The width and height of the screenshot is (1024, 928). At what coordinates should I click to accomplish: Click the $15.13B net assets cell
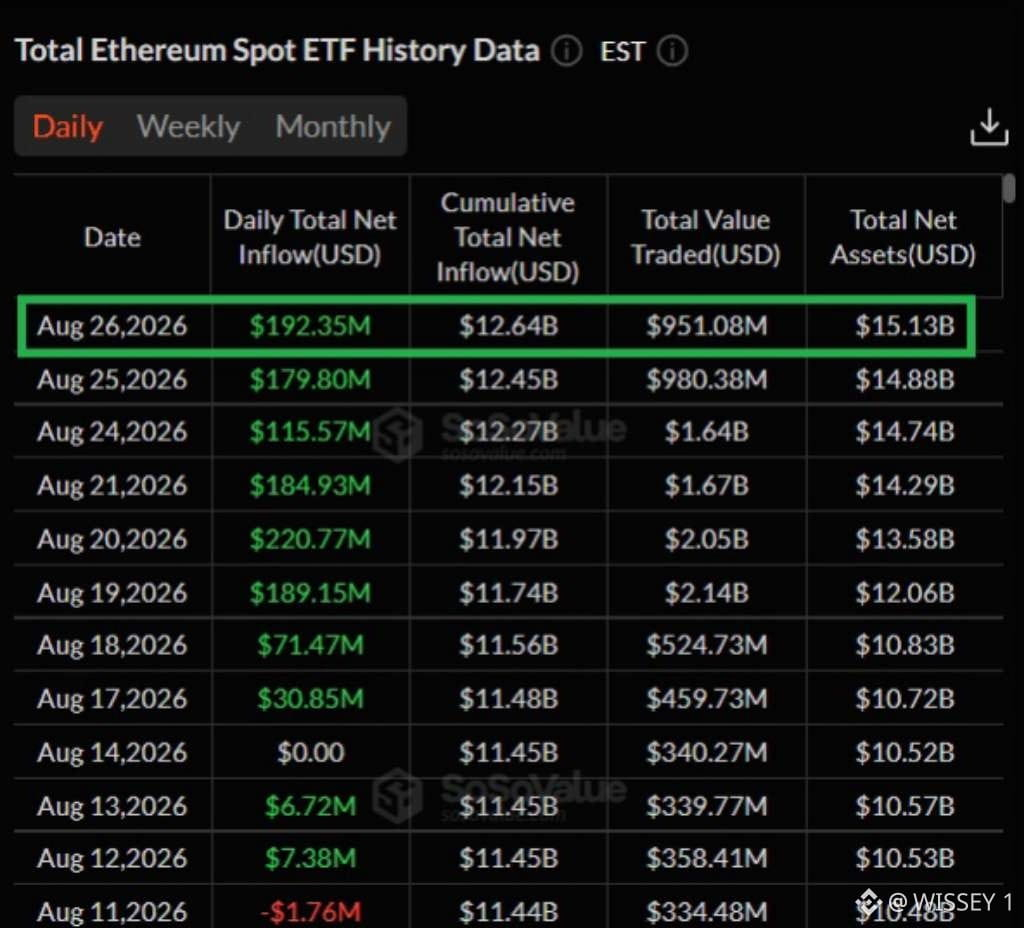point(905,326)
